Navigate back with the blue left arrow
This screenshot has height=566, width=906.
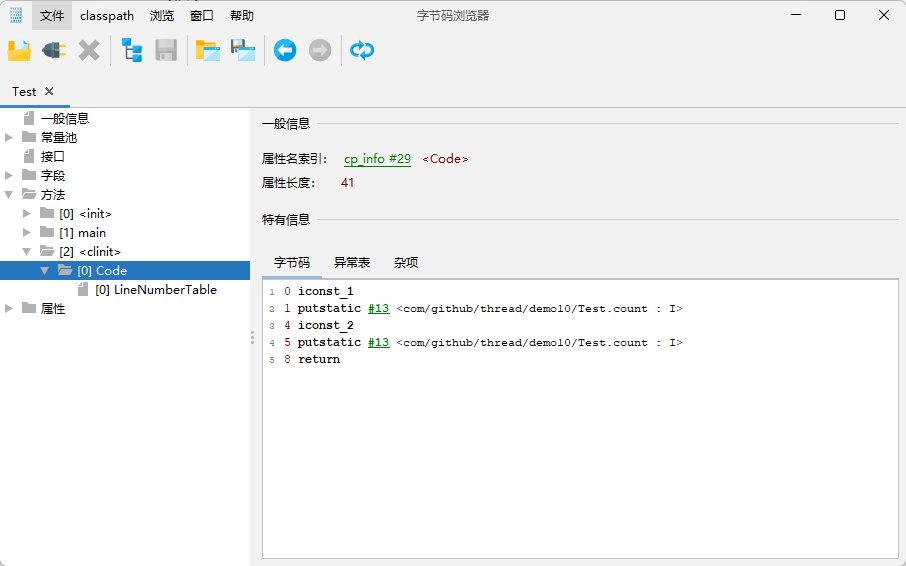tap(285, 50)
